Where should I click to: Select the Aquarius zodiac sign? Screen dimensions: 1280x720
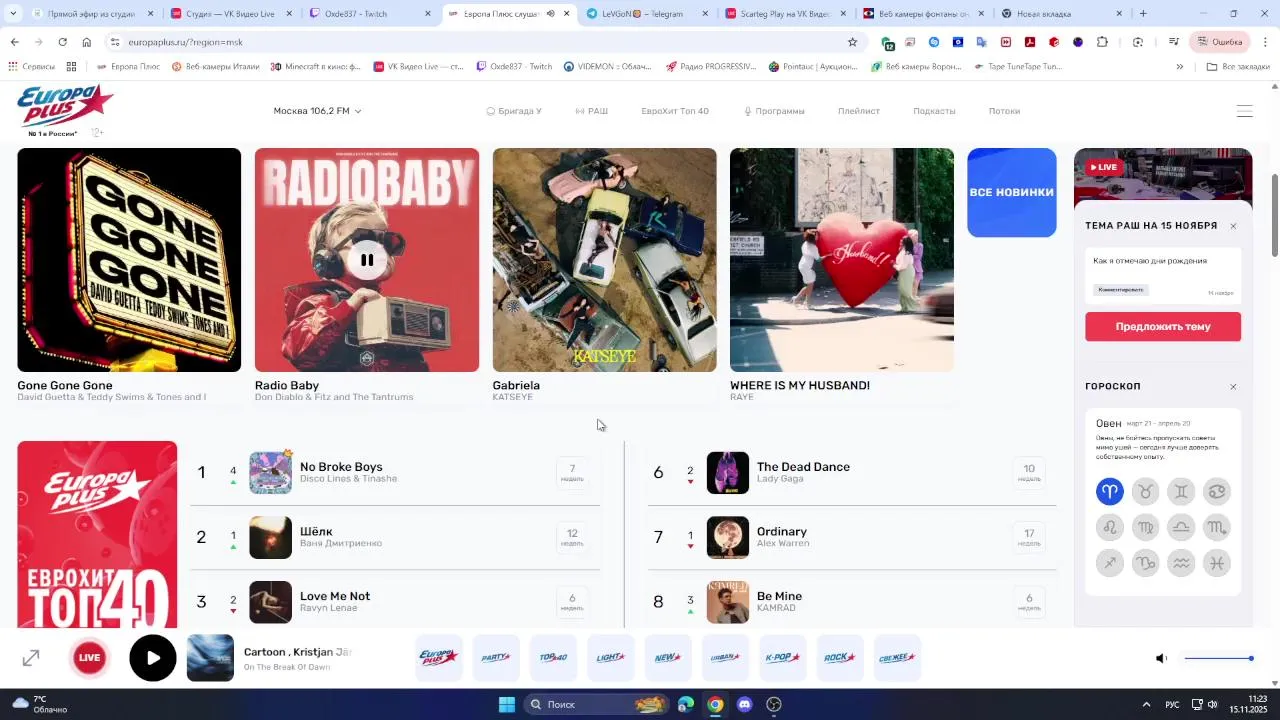(x=1182, y=563)
